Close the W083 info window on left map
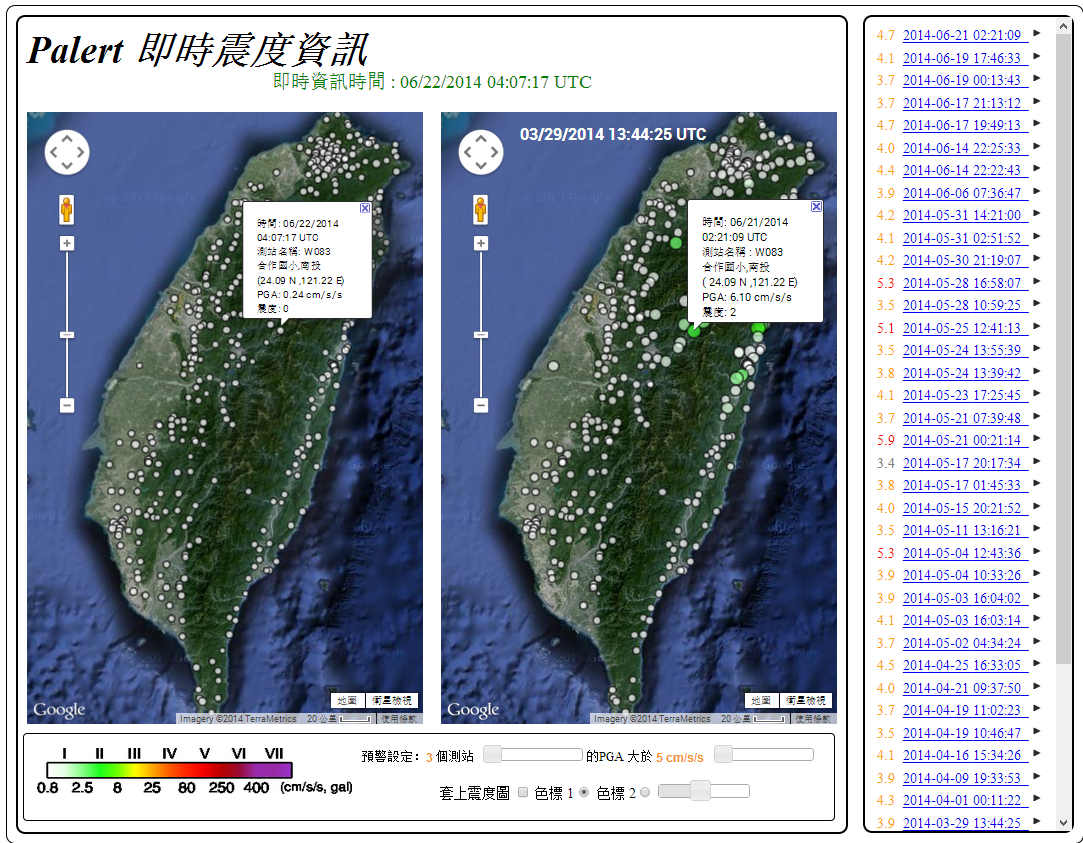 tap(365, 208)
